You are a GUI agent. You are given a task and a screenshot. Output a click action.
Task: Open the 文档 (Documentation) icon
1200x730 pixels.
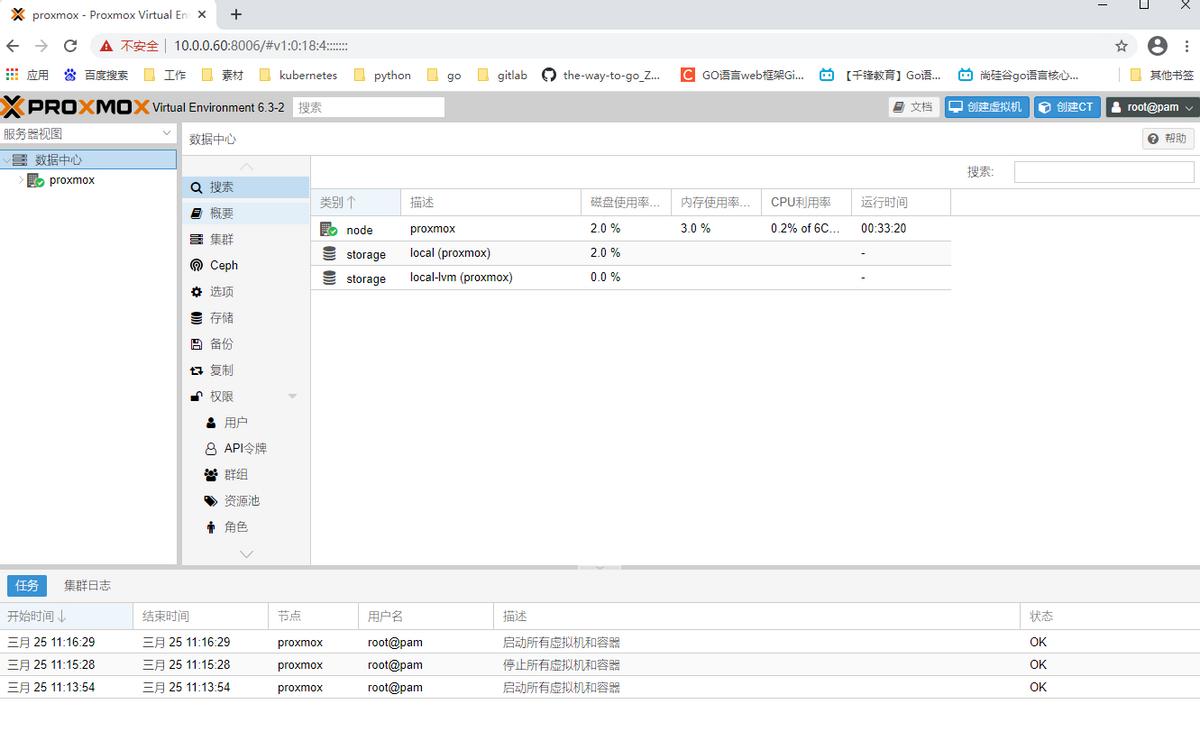pos(913,106)
